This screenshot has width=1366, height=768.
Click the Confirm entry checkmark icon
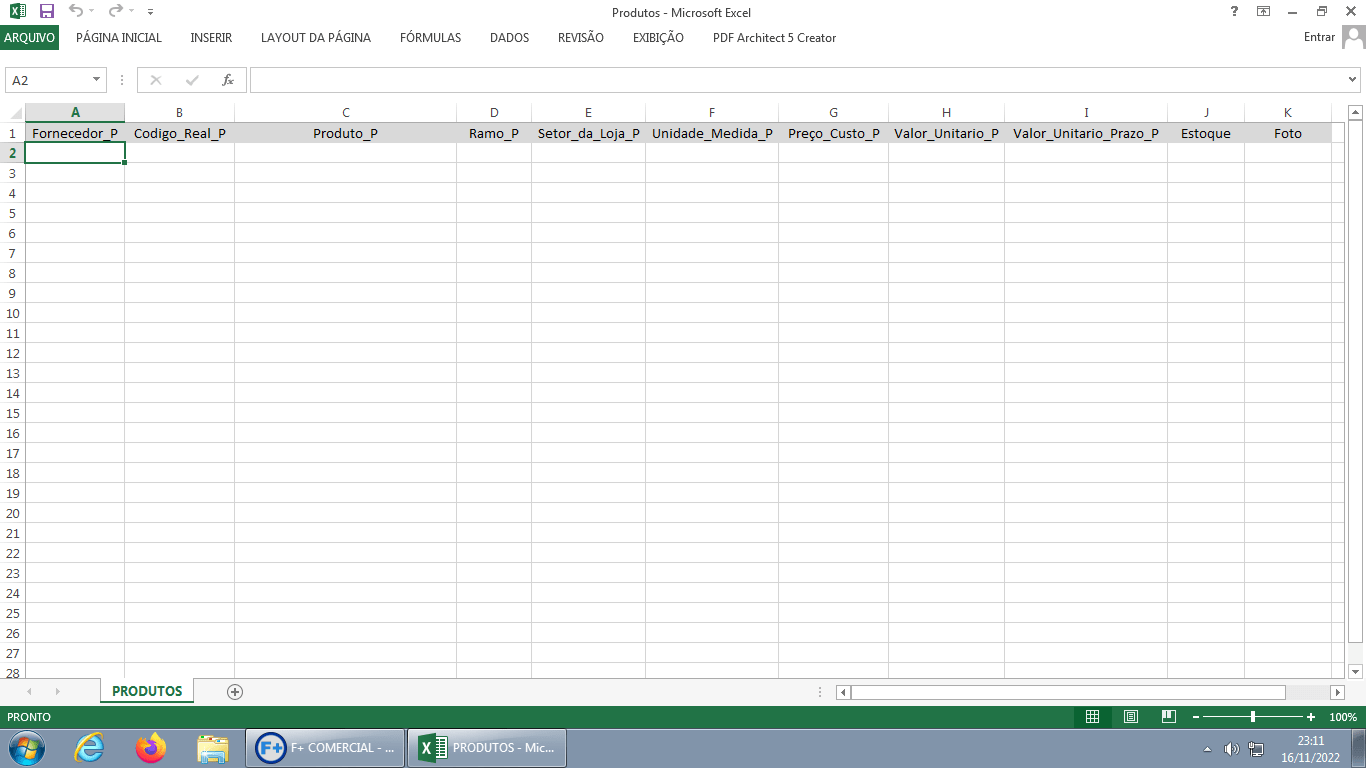[x=192, y=80]
